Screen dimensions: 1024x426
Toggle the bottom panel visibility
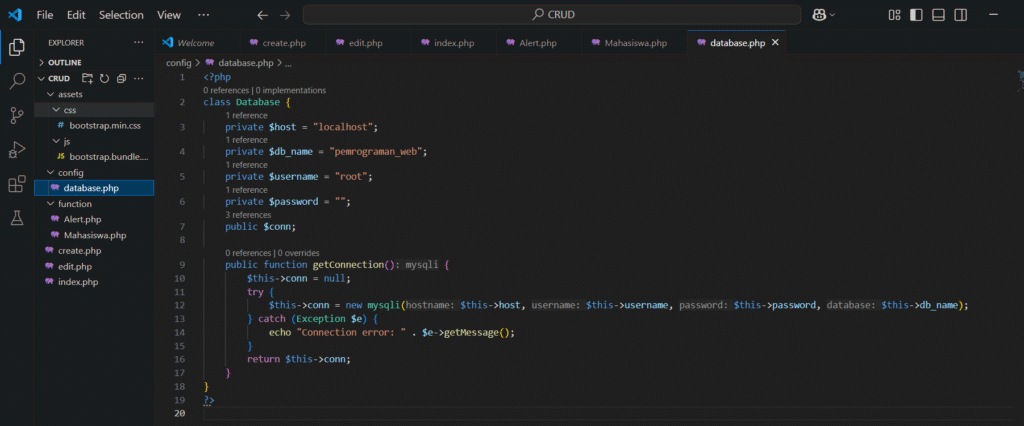tap(938, 15)
